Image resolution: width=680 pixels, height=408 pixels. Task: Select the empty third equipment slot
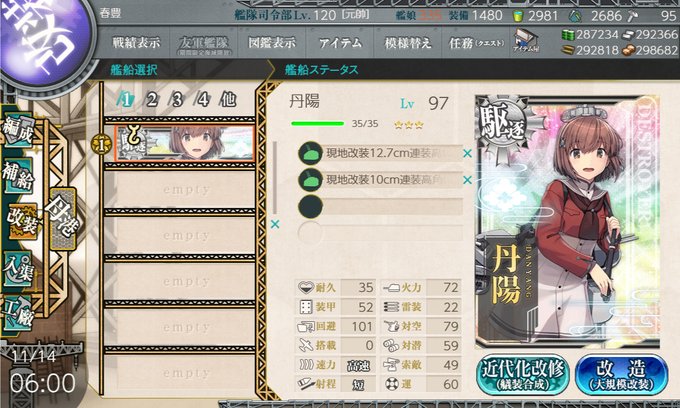(380, 206)
